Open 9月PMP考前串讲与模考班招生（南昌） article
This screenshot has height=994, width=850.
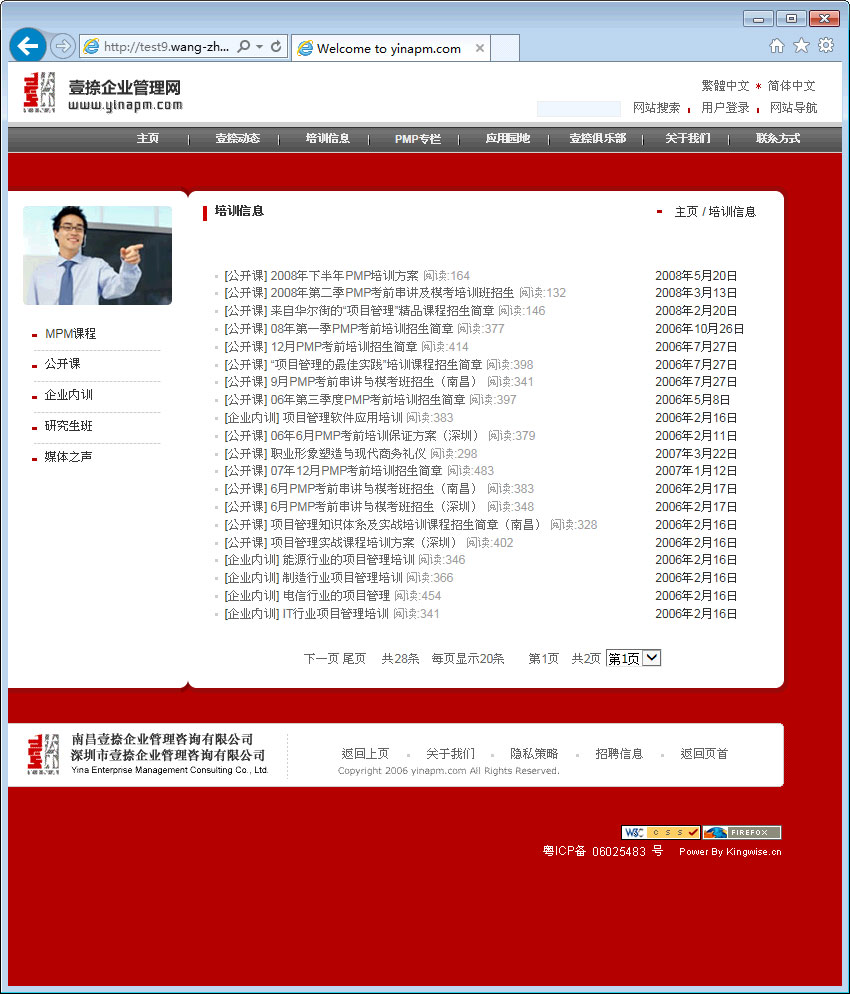click(375, 382)
